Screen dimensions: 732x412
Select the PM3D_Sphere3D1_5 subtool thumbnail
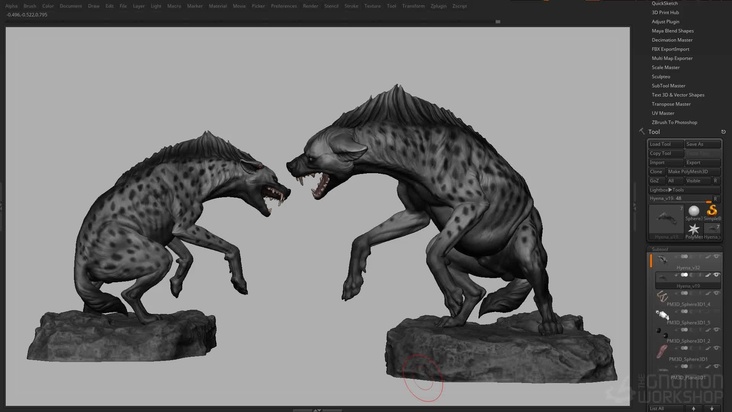pyautogui.click(x=662, y=314)
